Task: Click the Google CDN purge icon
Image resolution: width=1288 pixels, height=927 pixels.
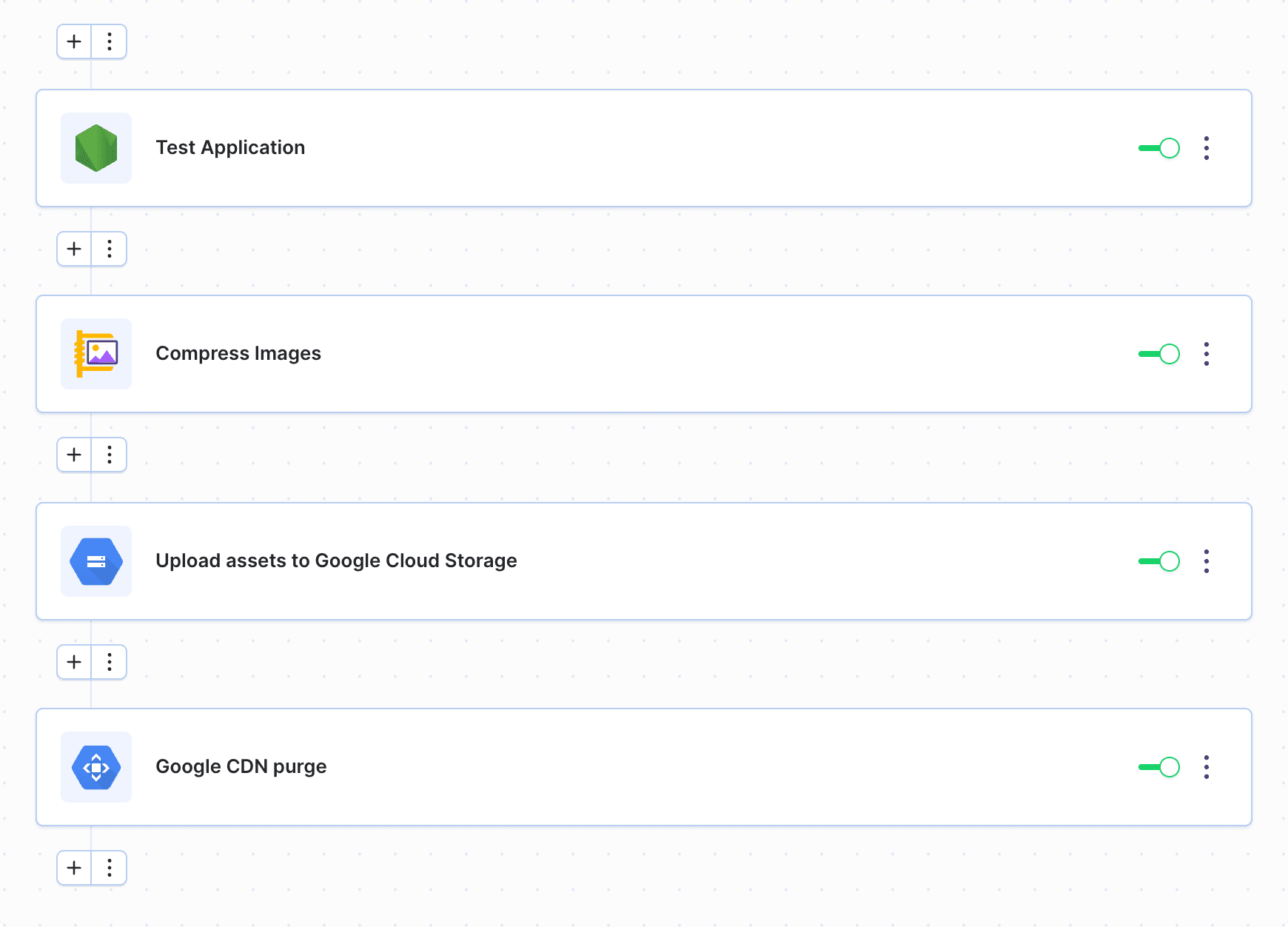Action: coord(96,767)
